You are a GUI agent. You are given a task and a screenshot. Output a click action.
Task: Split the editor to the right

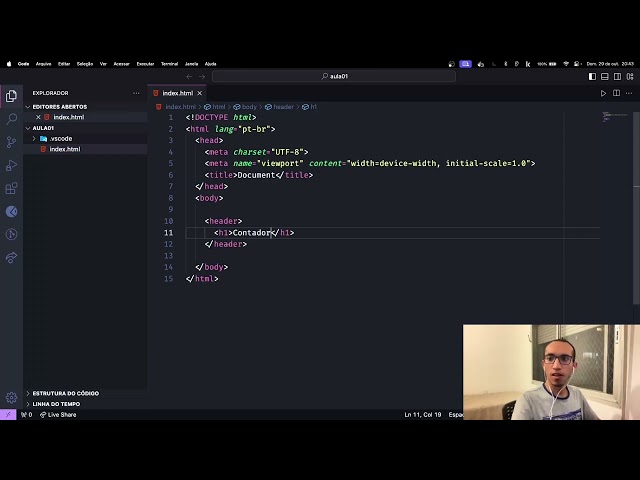pos(616,93)
